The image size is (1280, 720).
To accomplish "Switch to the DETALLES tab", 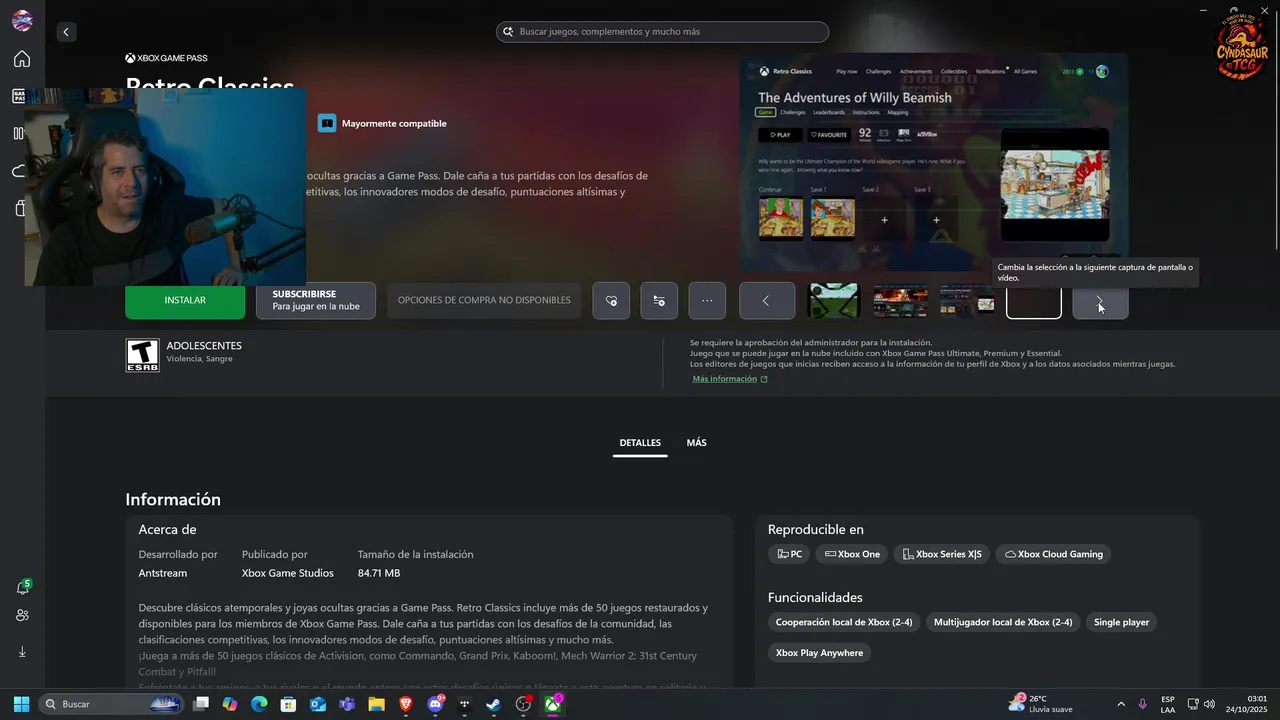I will (640, 443).
